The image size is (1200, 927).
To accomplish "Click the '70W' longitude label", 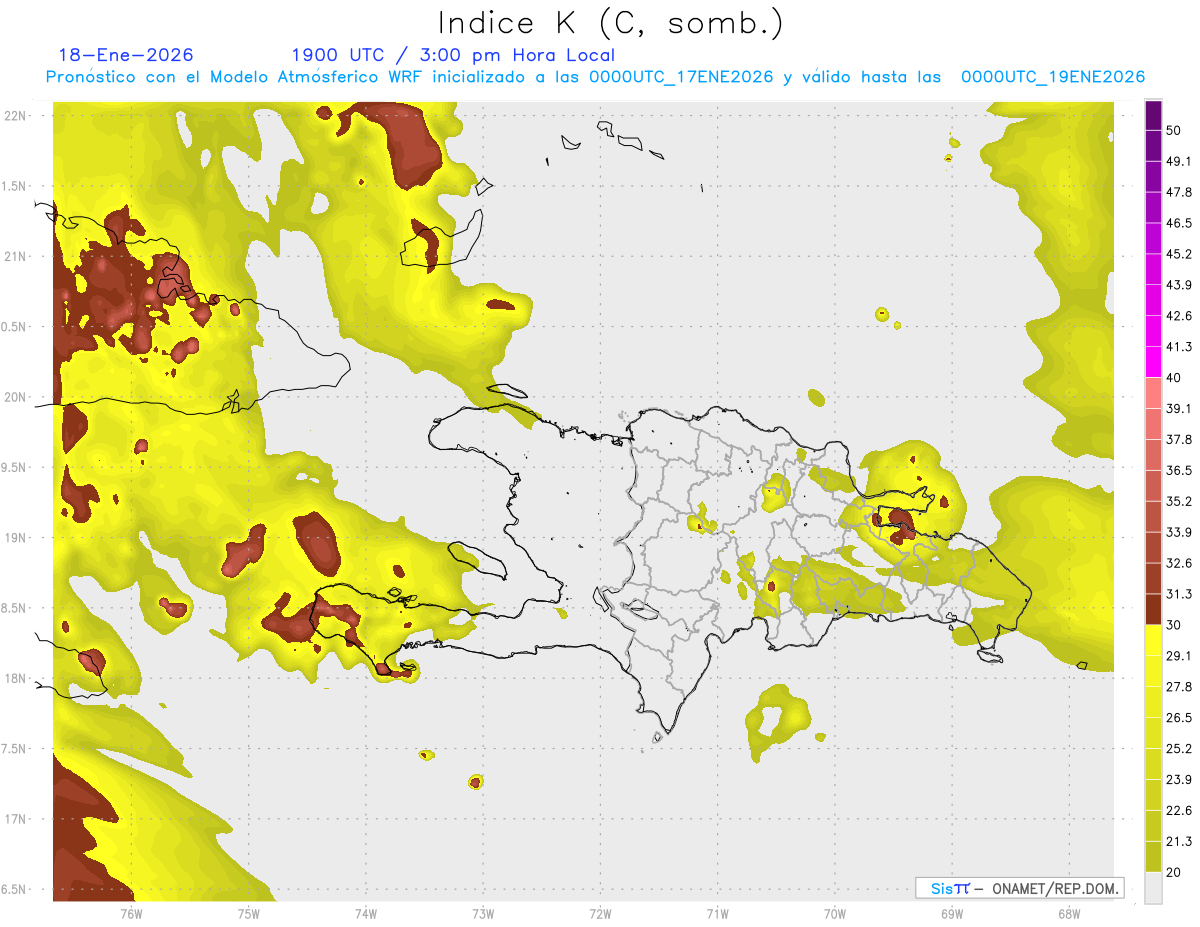I will (834, 913).
